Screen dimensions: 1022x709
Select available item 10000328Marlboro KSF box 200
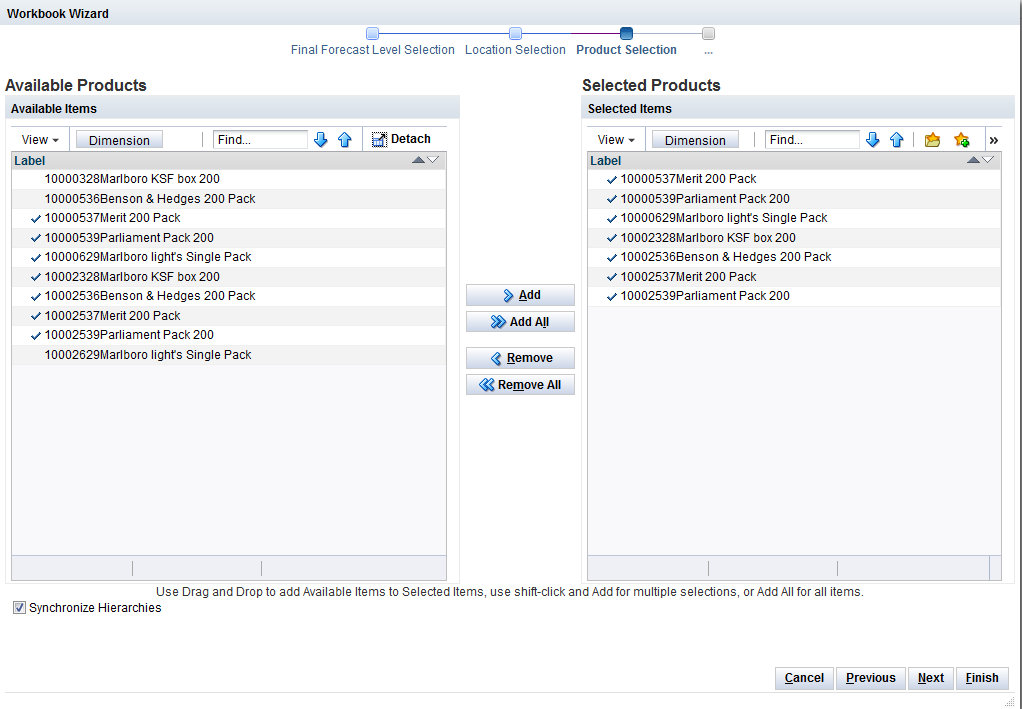(229, 179)
